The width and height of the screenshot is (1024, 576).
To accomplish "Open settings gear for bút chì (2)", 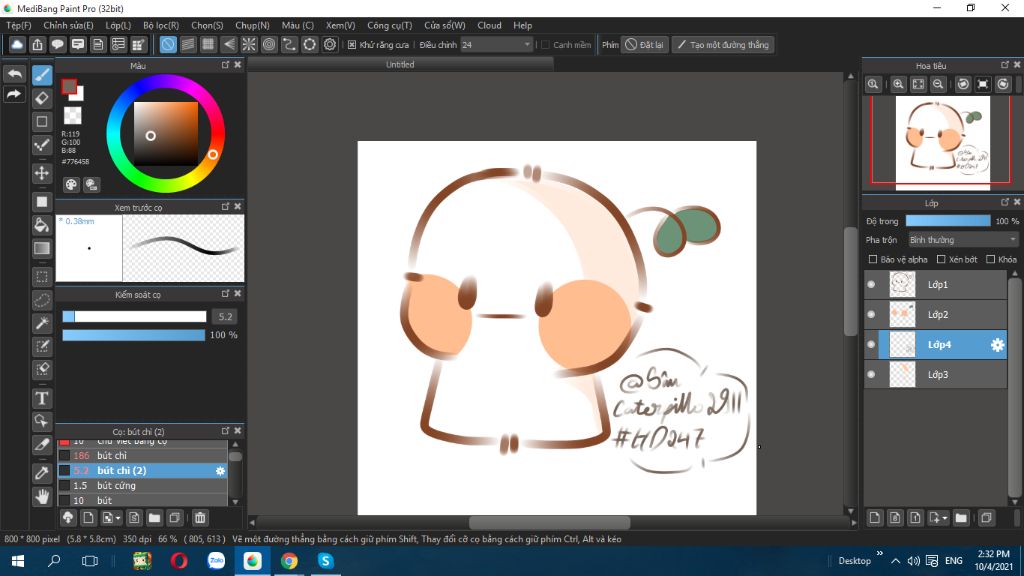I will [220, 471].
